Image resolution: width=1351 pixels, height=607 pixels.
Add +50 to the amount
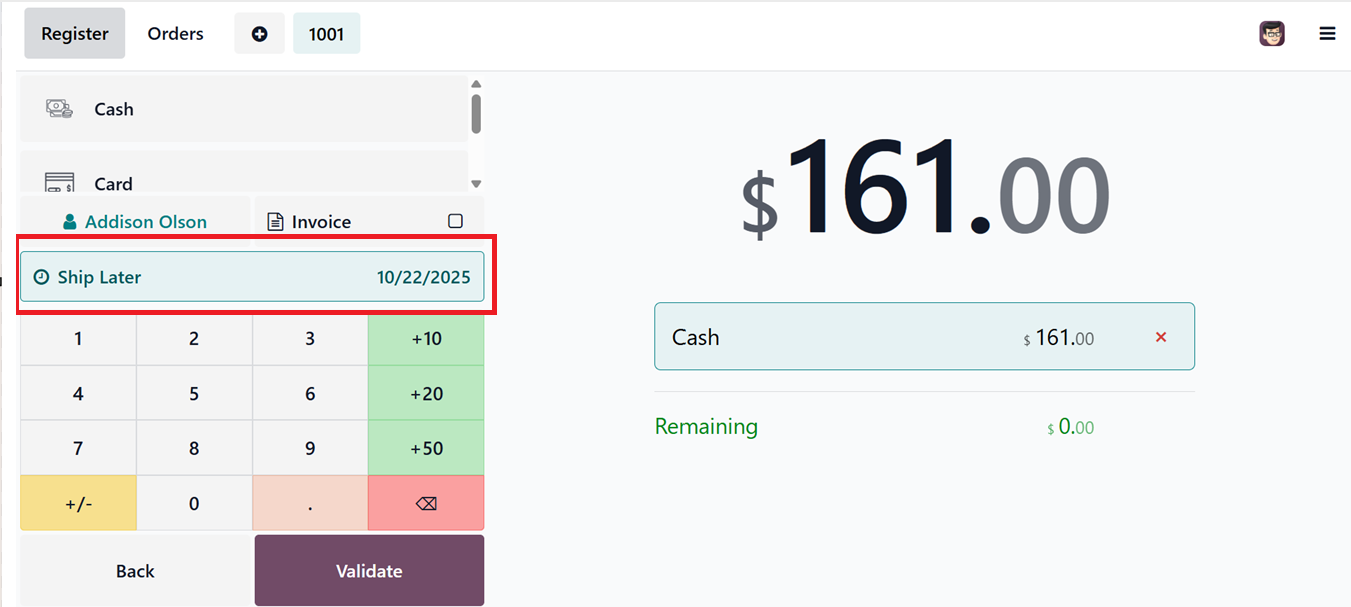pyautogui.click(x=426, y=449)
